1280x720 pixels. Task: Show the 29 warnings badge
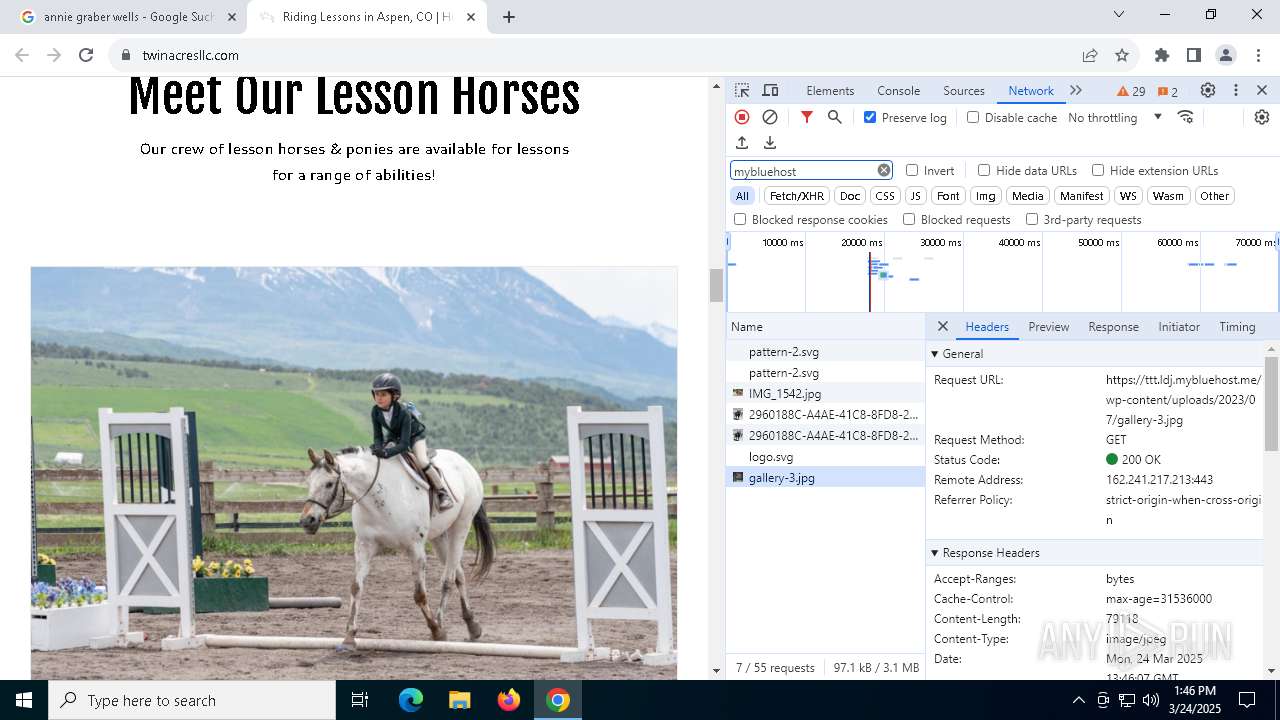[x=1131, y=91]
